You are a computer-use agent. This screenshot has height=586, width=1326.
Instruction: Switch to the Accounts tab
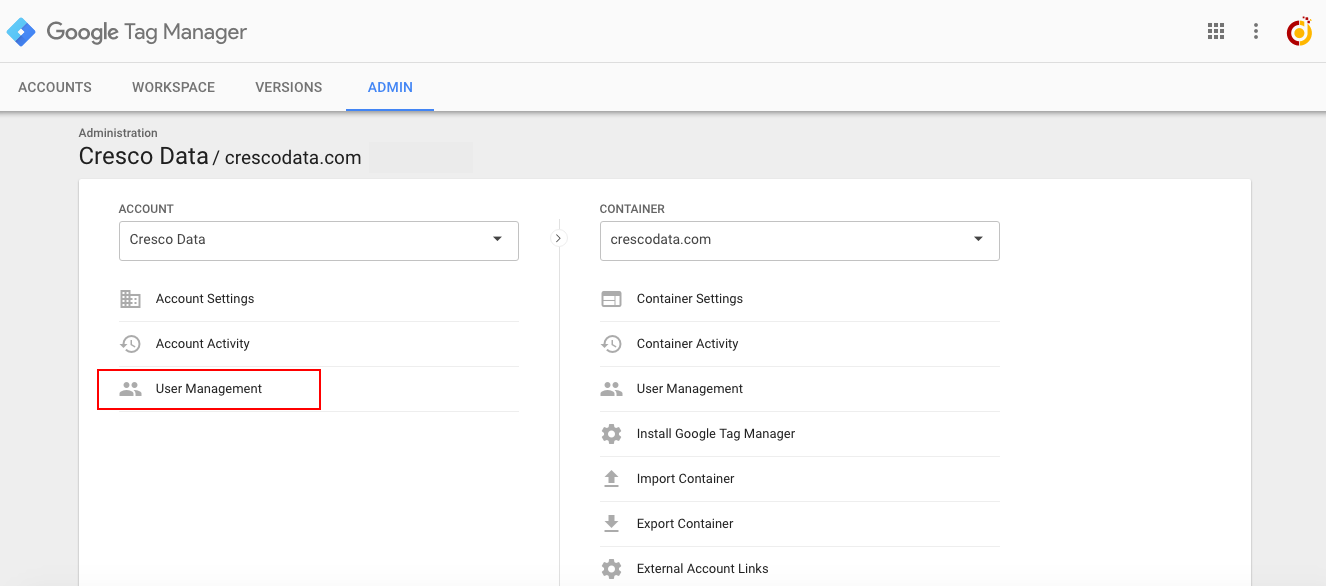tap(55, 87)
